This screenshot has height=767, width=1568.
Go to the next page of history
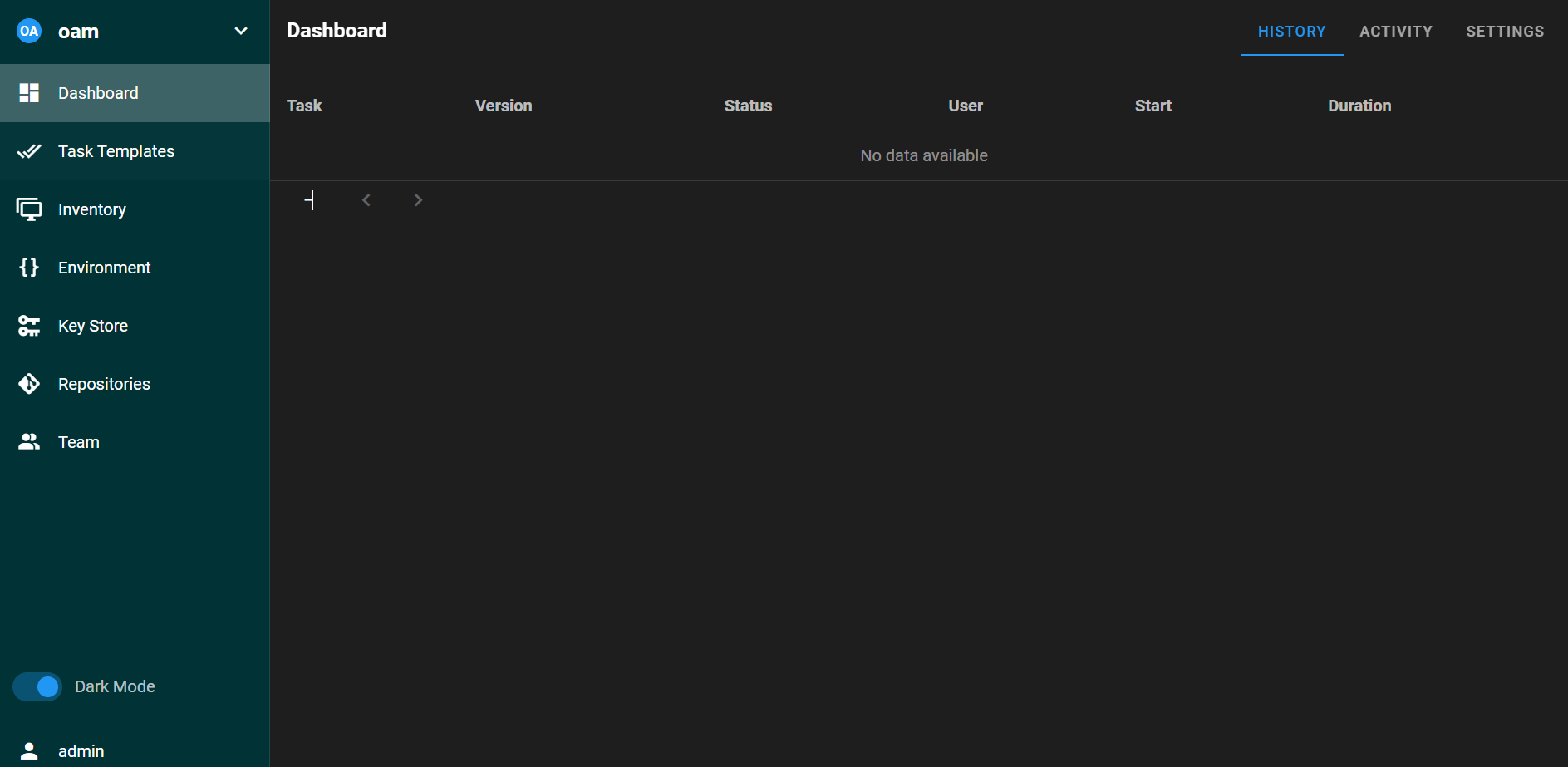(418, 200)
